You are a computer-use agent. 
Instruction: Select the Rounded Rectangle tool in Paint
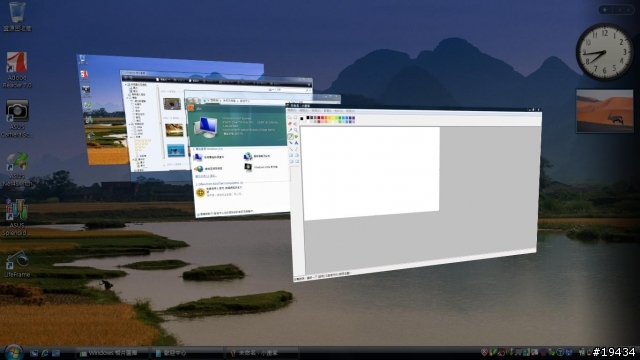pyautogui.click(x=296, y=161)
